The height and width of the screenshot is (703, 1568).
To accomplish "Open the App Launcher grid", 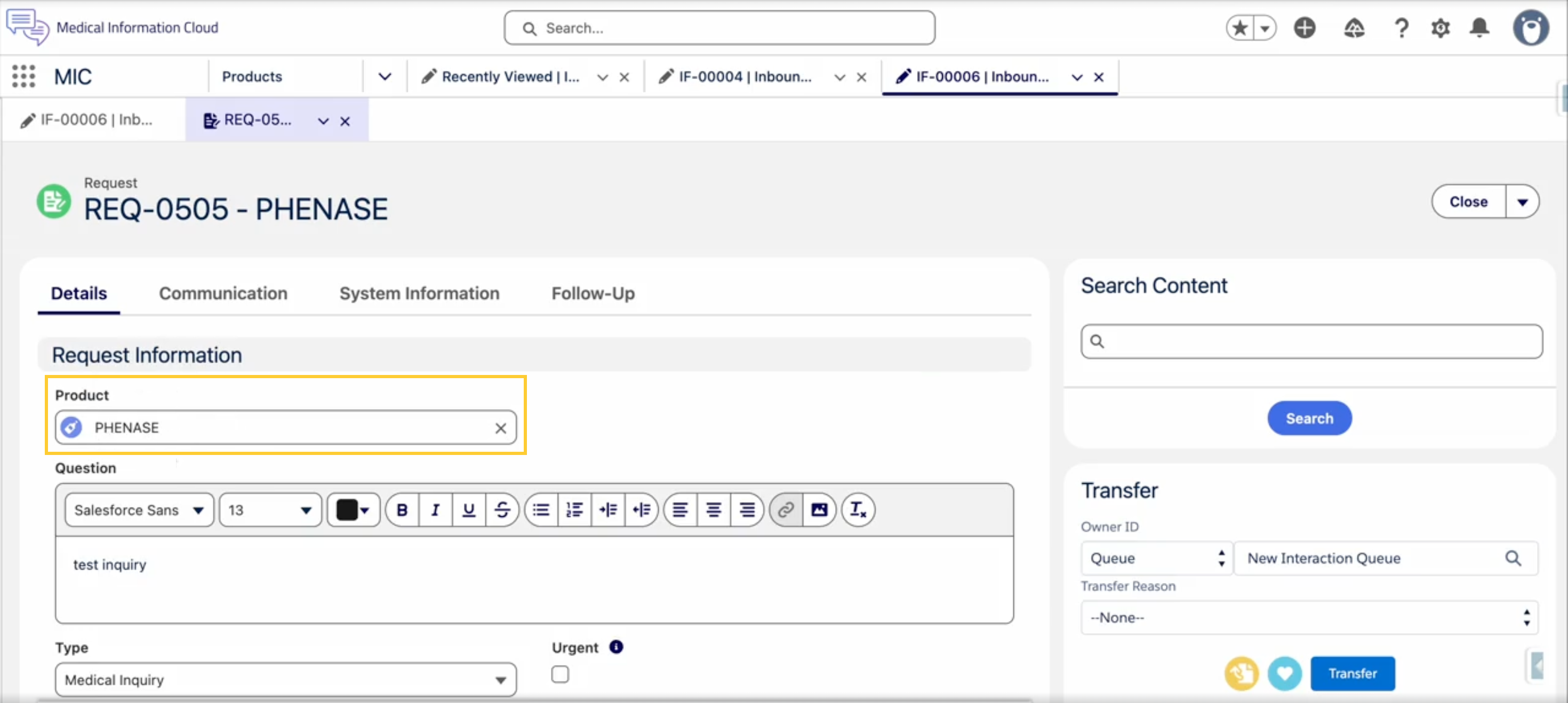I will tap(24, 77).
